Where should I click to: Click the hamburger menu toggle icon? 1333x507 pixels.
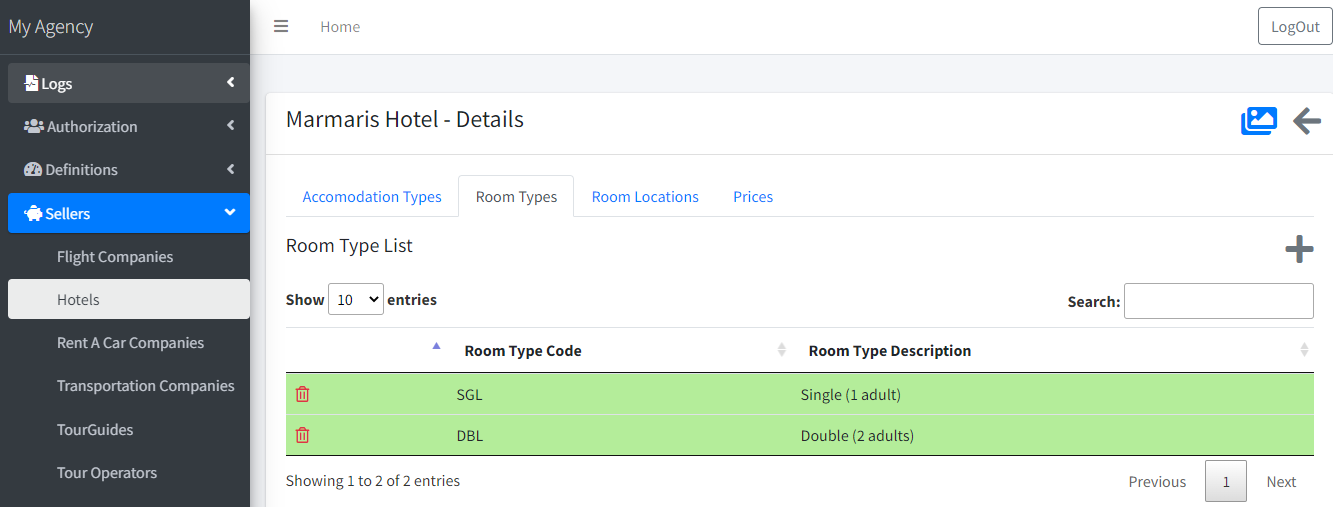281,27
